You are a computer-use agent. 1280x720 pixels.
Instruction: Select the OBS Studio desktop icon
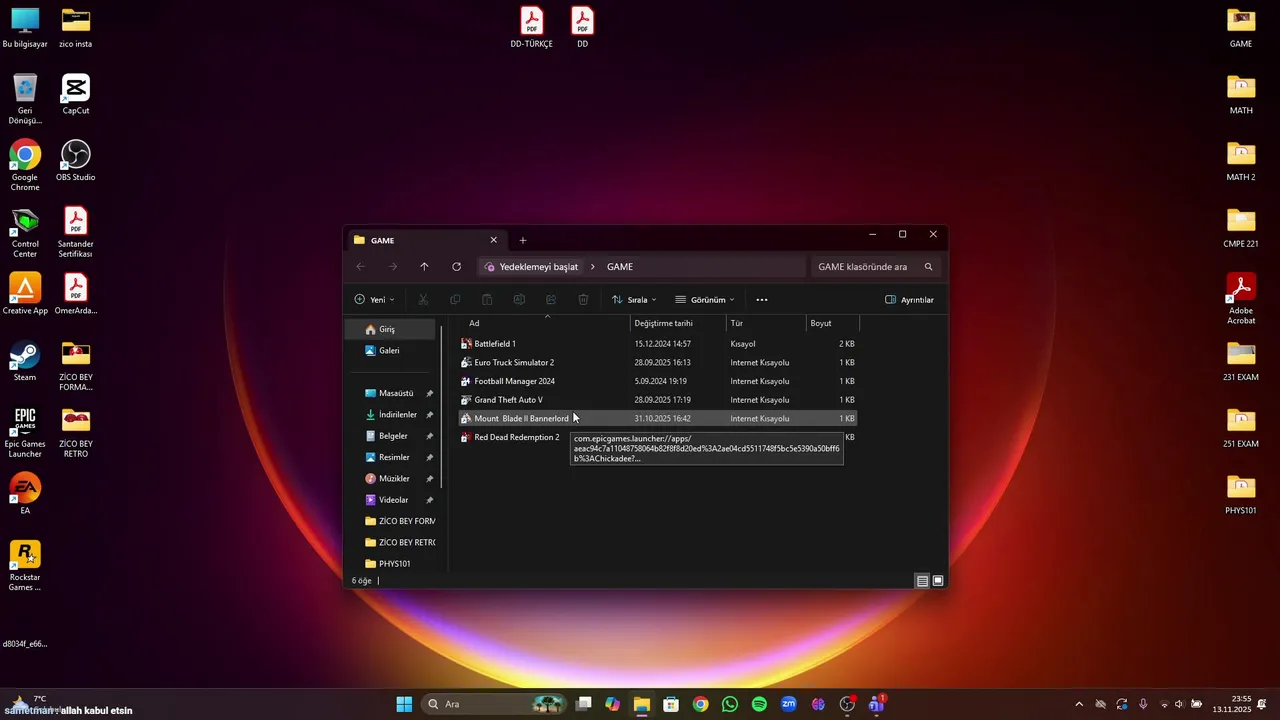[x=76, y=161]
